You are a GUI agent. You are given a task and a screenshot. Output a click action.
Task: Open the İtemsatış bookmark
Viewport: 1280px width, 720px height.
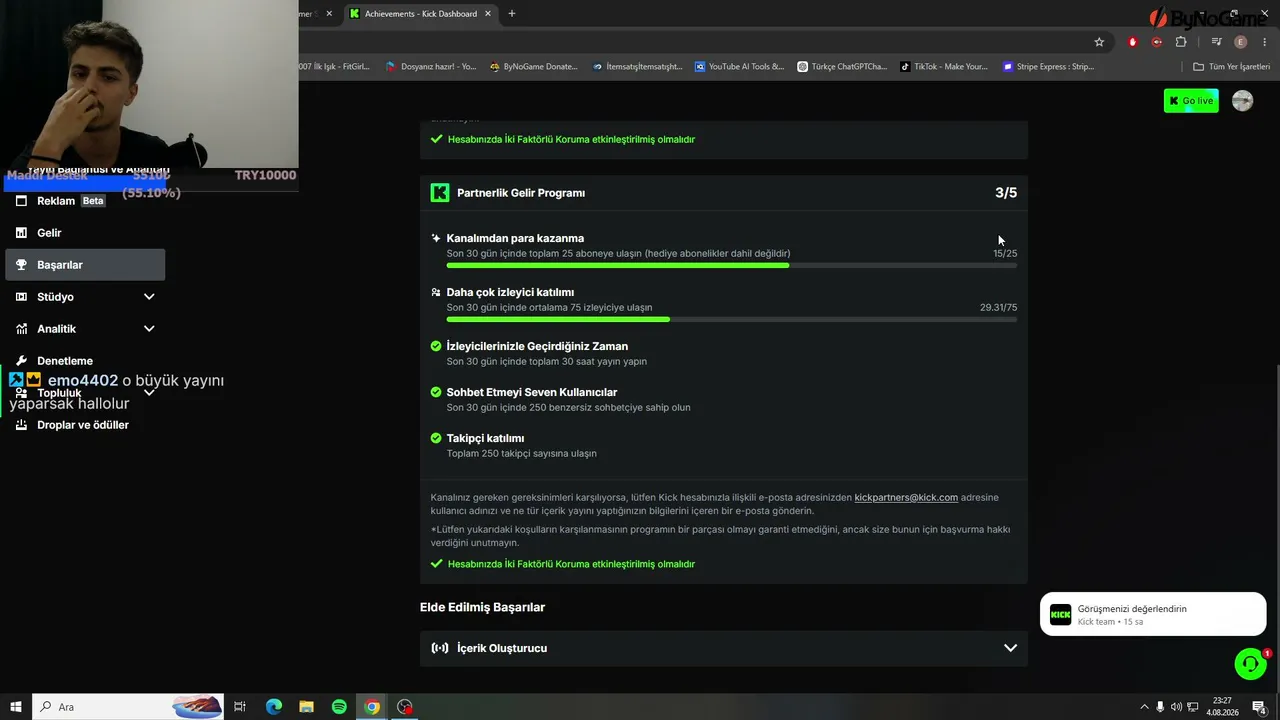click(637, 67)
